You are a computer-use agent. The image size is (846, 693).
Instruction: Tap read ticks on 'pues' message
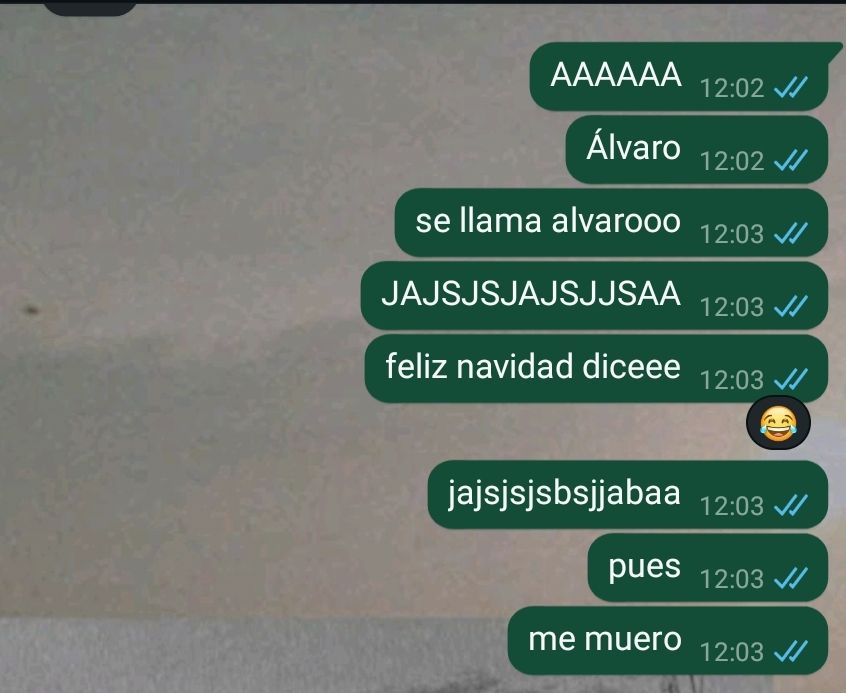[790, 579]
